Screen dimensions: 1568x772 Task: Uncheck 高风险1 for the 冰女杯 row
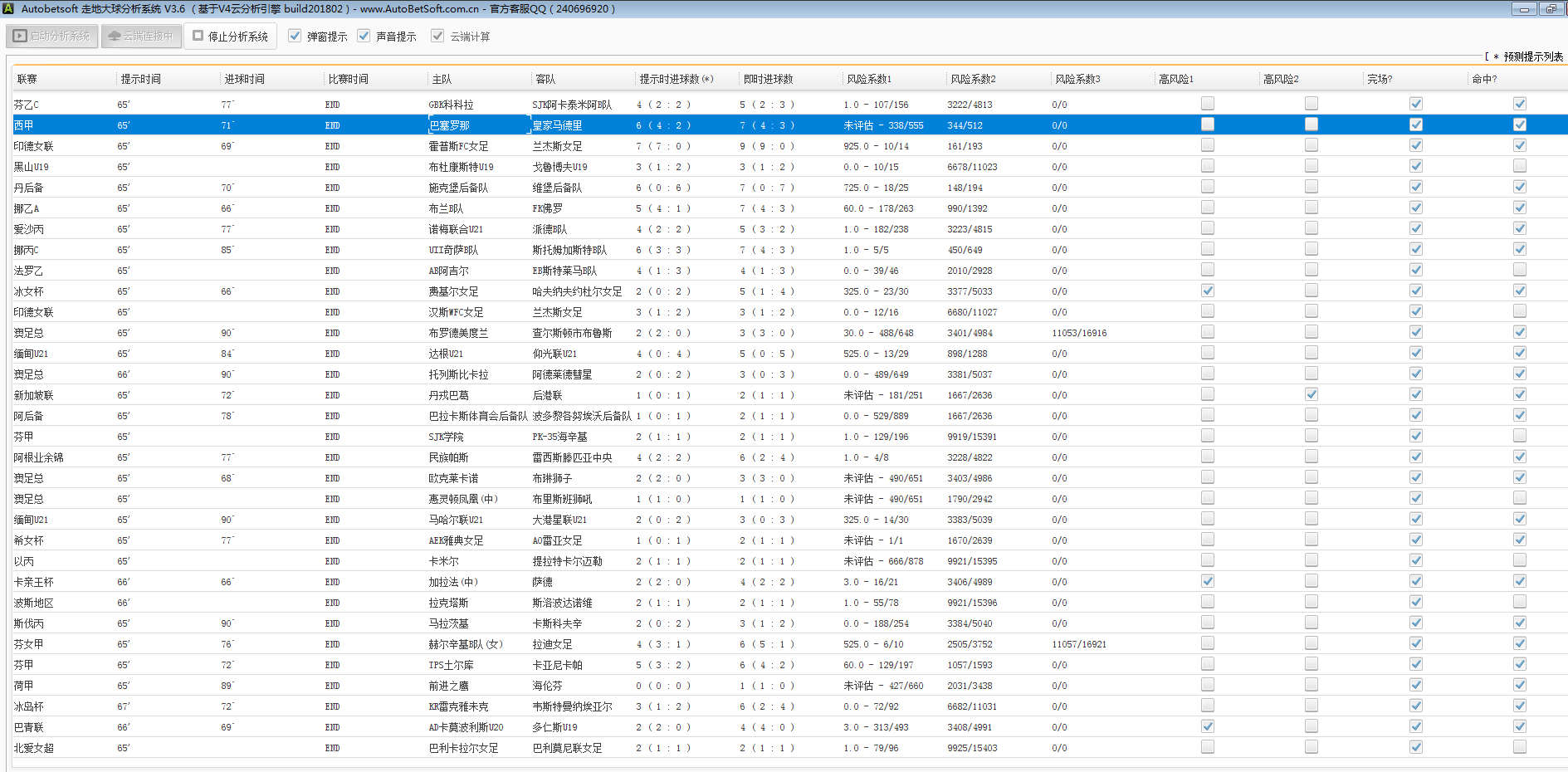pyautogui.click(x=1208, y=291)
